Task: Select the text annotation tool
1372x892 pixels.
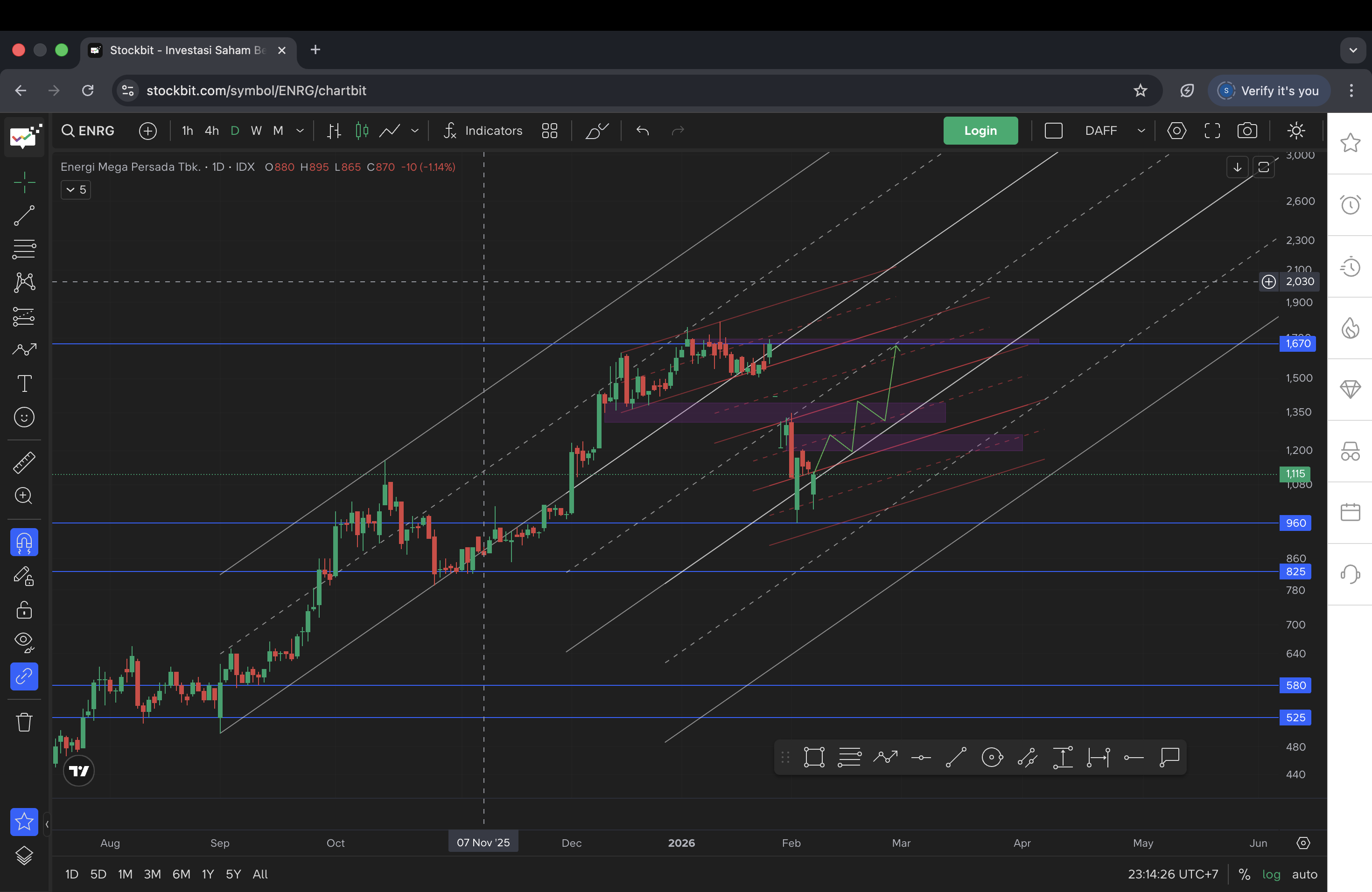Action: [24, 383]
